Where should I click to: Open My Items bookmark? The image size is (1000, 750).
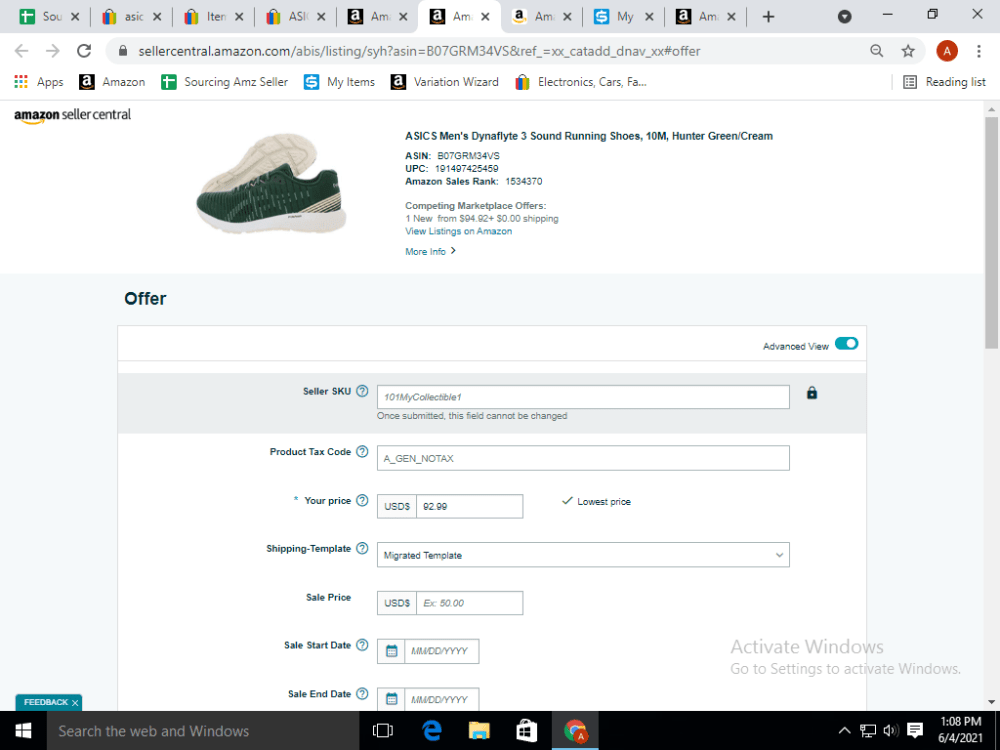tap(339, 82)
